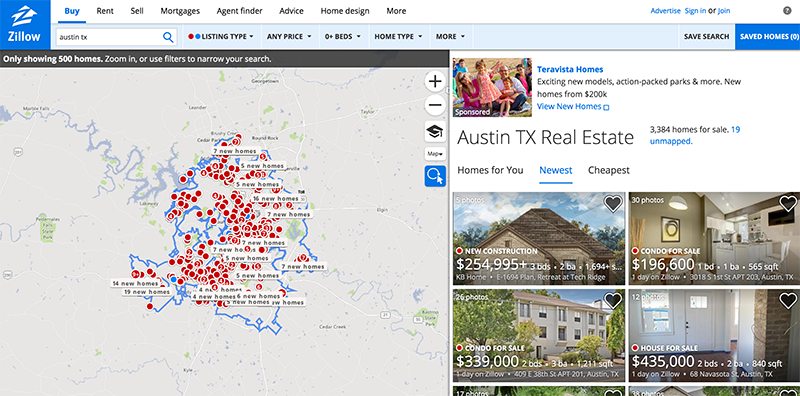Expand the Any Price filter
This screenshot has height=396, width=800.
point(289,37)
